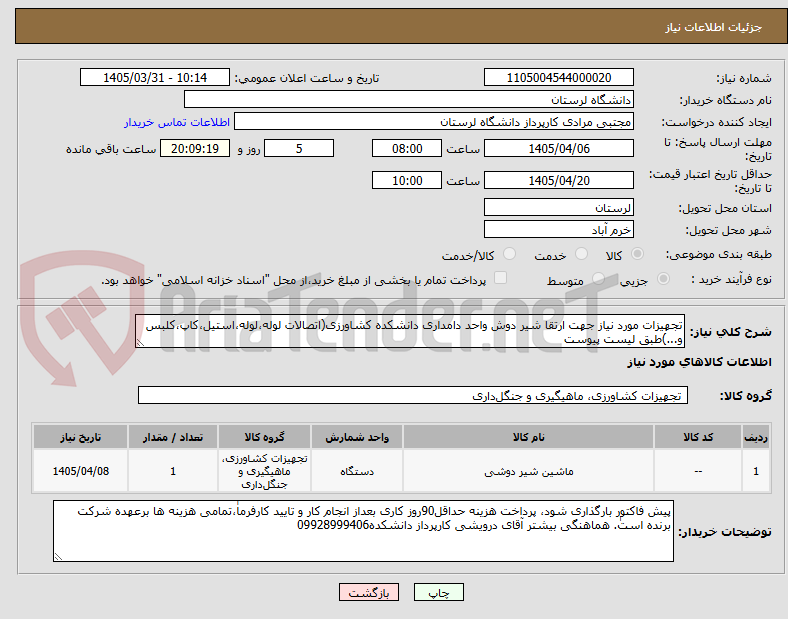The width and height of the screenshot is (788, 619).
Task: Click the response deadline date 1405/04/06
Action: pyautogui.click(x=559, y=148)
